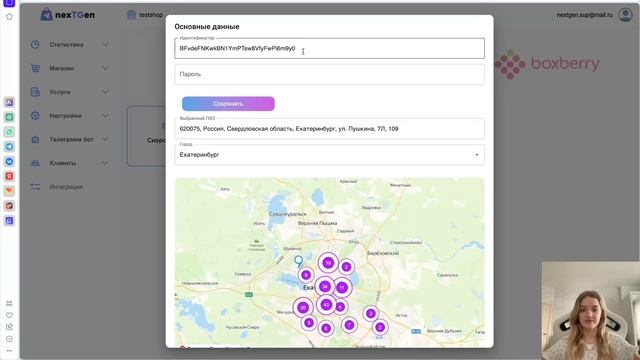Open Messenger in the browser sidebar
Image resolution: width=640 pixels, height=360 pixels.
[9, 161]
